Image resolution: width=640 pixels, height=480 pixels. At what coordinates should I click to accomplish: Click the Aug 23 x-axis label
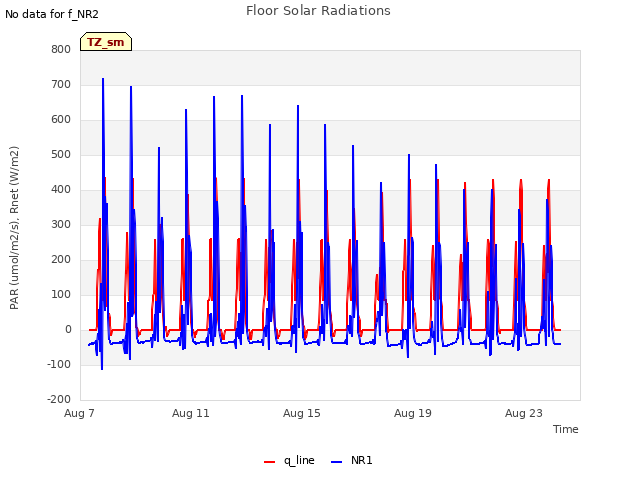(x=524, y=413)
